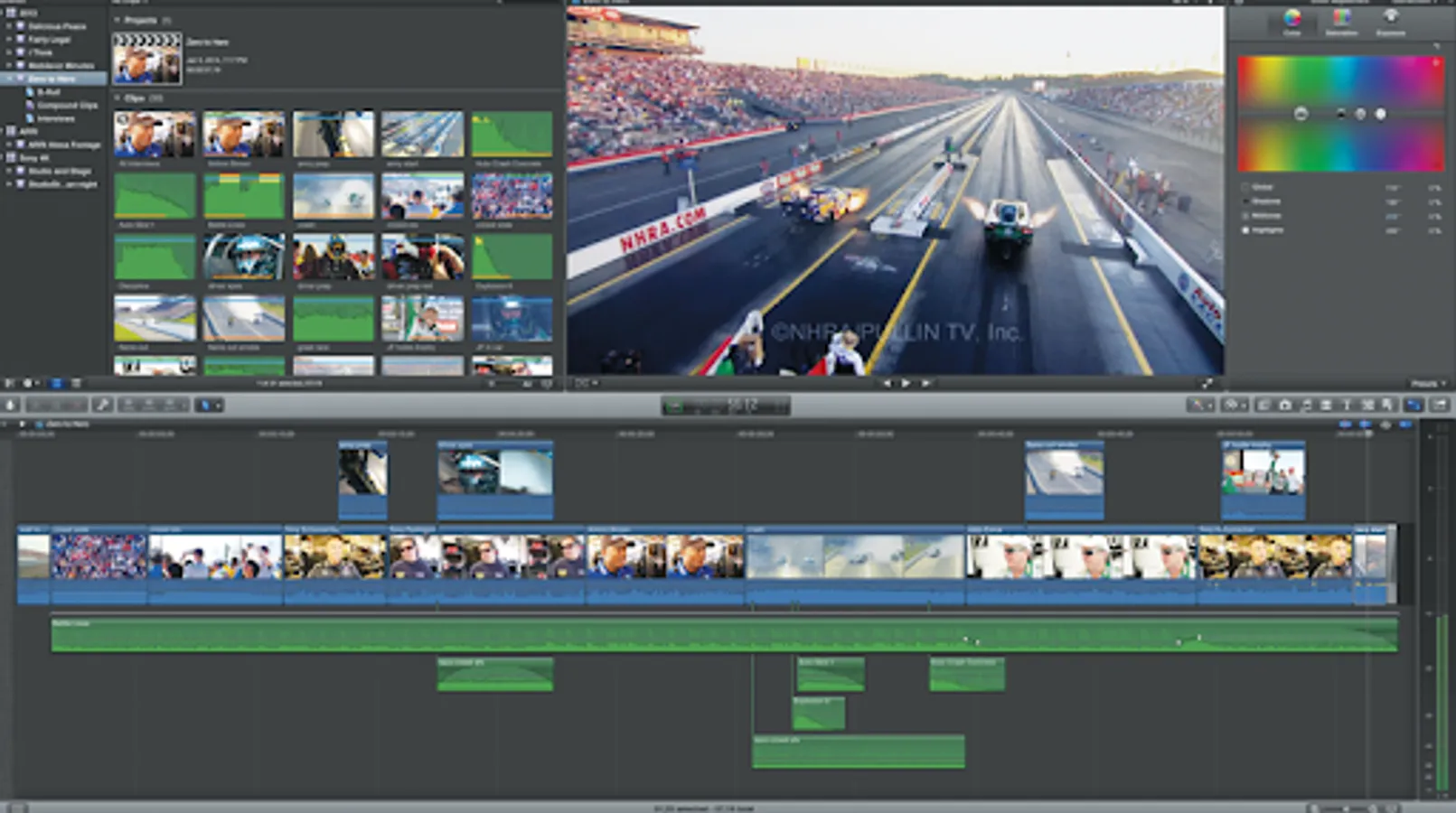
Task: Open the Keyword Editor key icon
Action: pyautogui.click(x=103, y=406)
